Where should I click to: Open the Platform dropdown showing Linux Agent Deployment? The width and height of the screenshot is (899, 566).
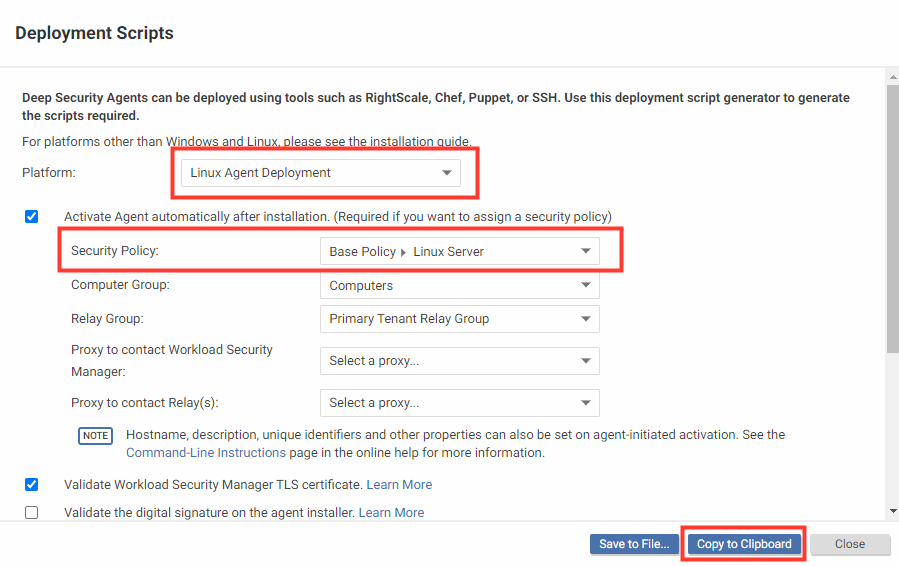[320, 173]
